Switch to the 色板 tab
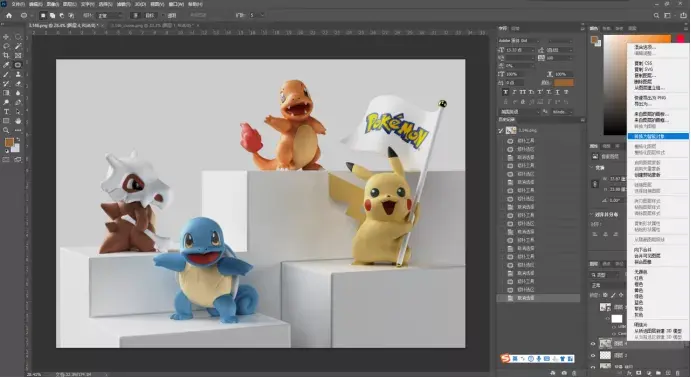The height and width of the screenshot is (378, 691). point(607,29)
